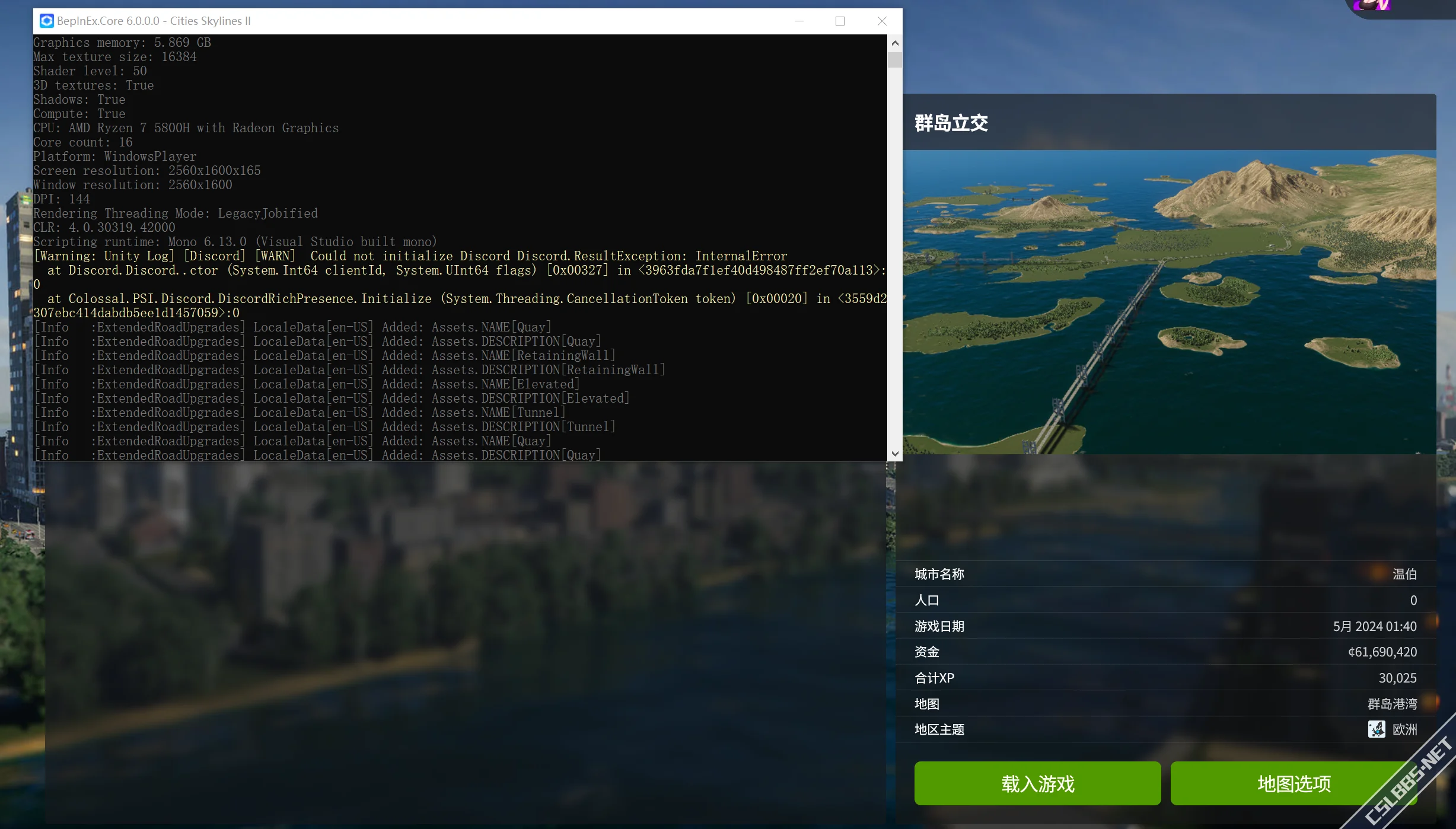The width and height of the screenshot is (1456, 829).
Task: Click the Discord warning log line
Action: [x=410, y=256]
